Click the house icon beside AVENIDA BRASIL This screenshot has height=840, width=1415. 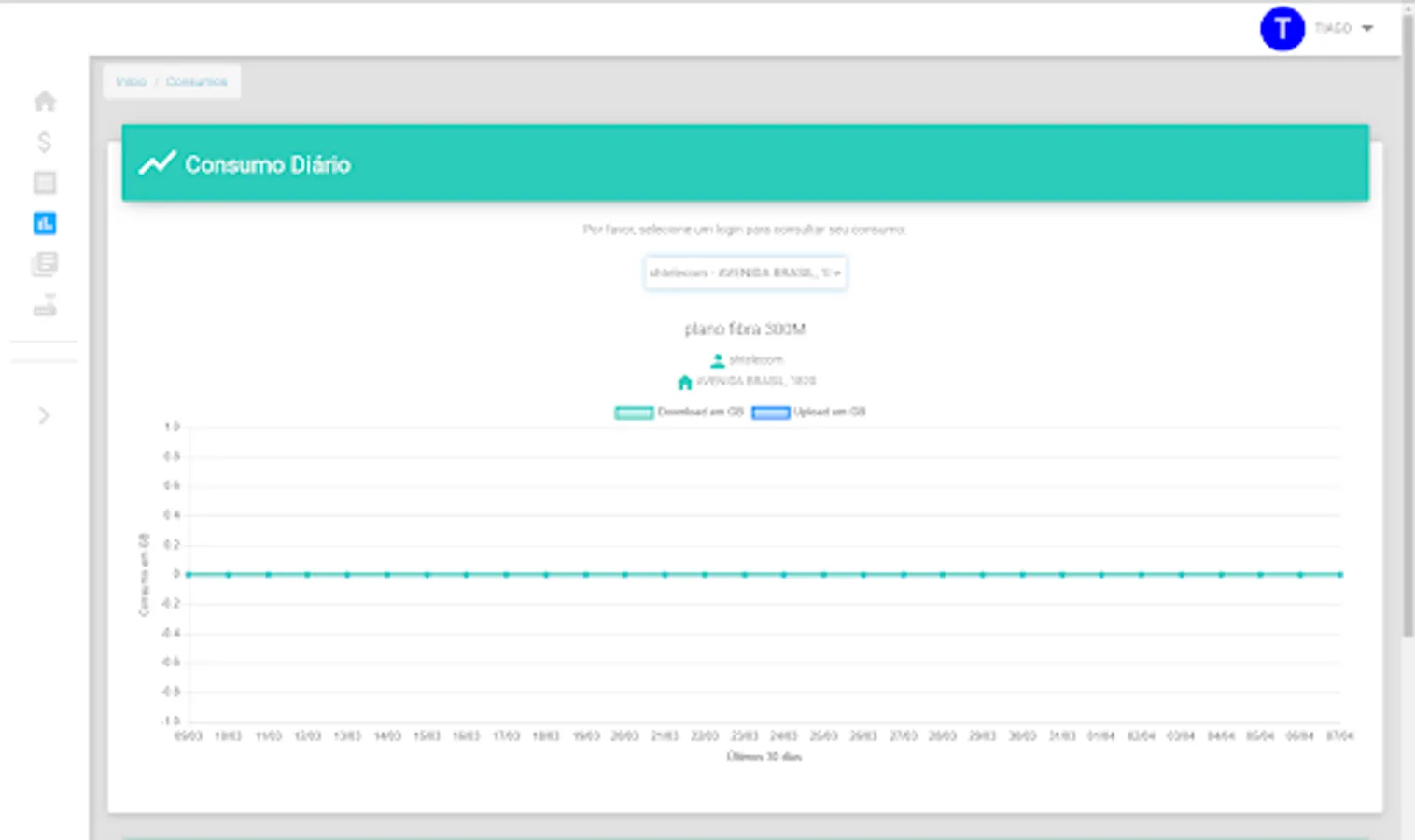click(684, 382)
